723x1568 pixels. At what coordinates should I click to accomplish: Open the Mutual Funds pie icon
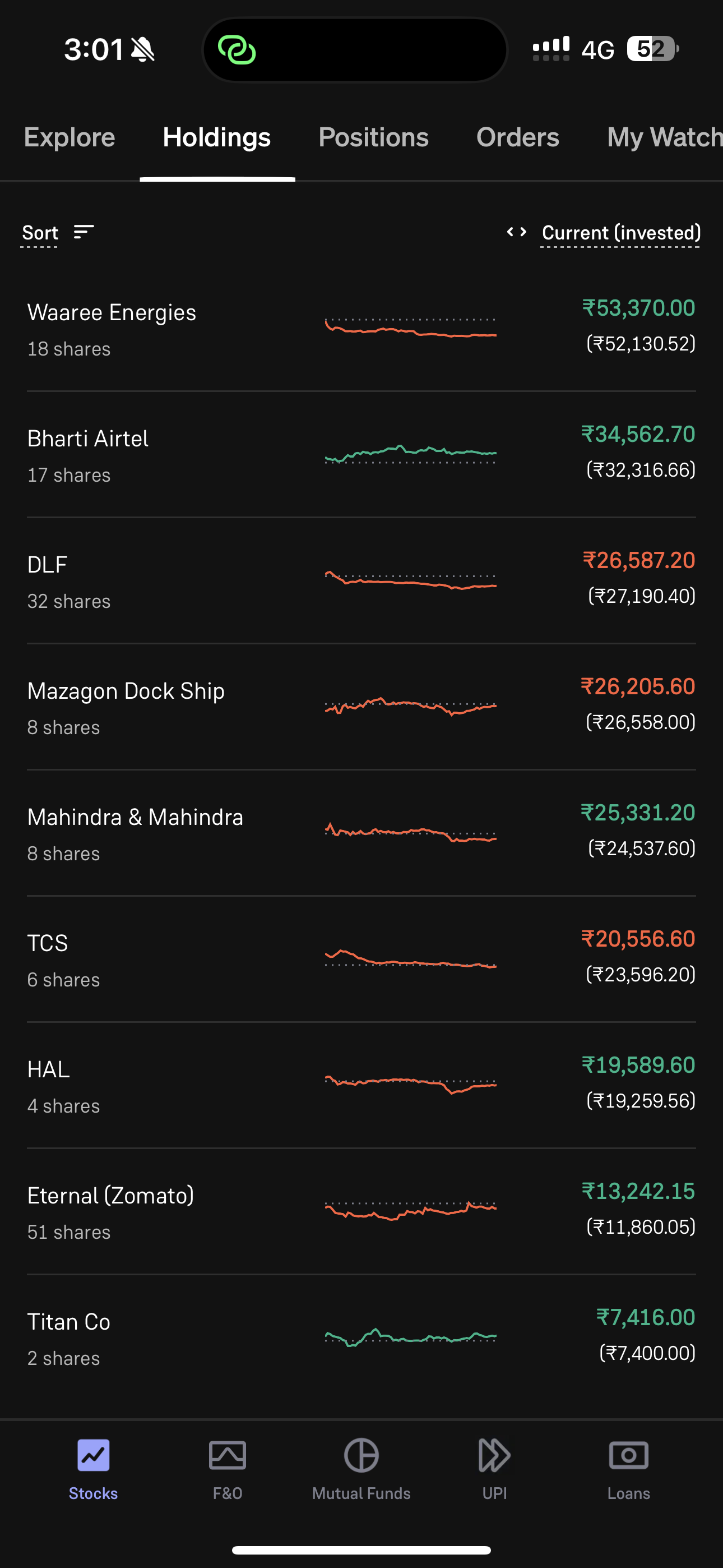[x=361, y=1456]
